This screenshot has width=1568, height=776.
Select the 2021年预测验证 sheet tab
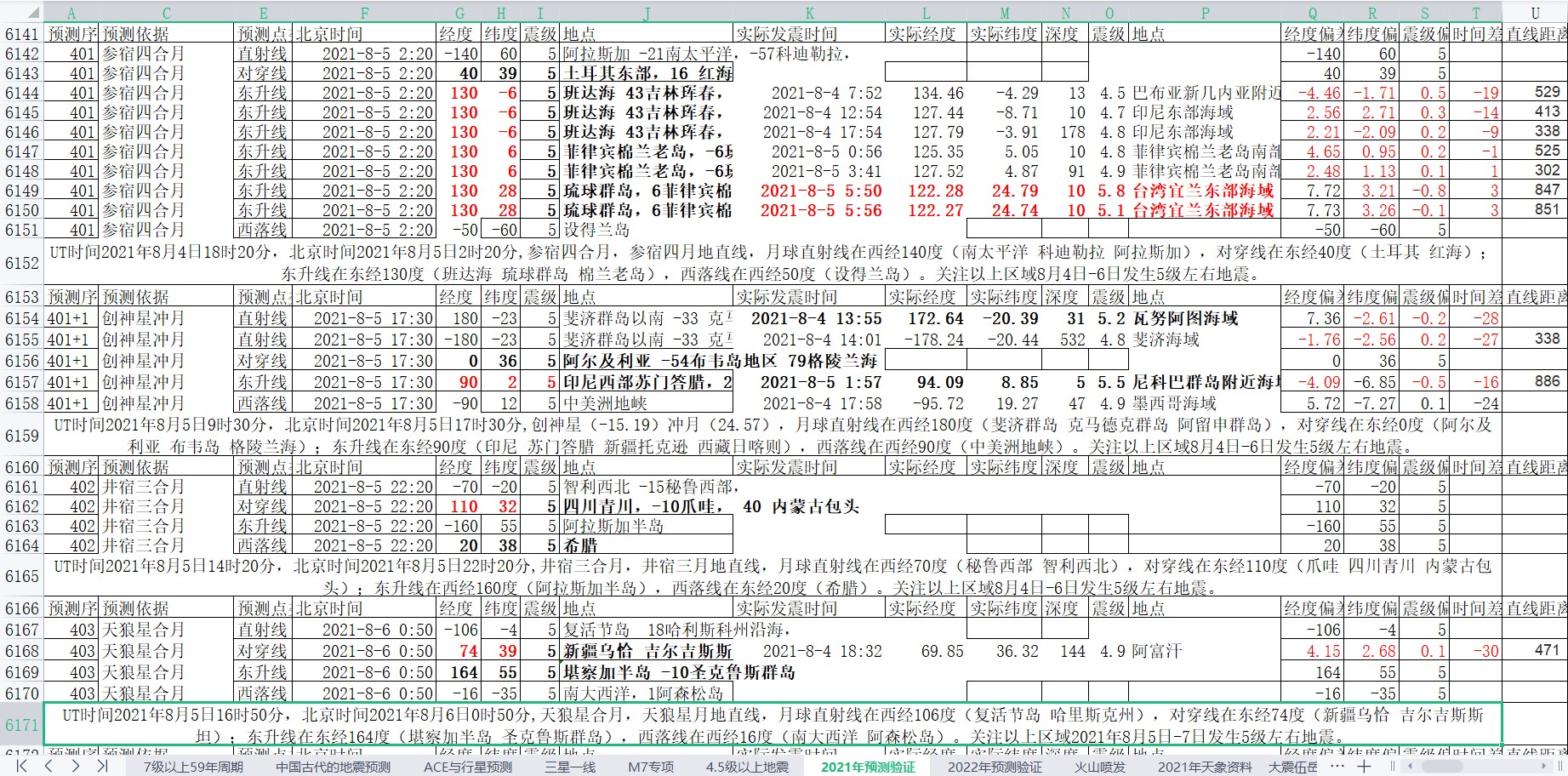point(868,767)
